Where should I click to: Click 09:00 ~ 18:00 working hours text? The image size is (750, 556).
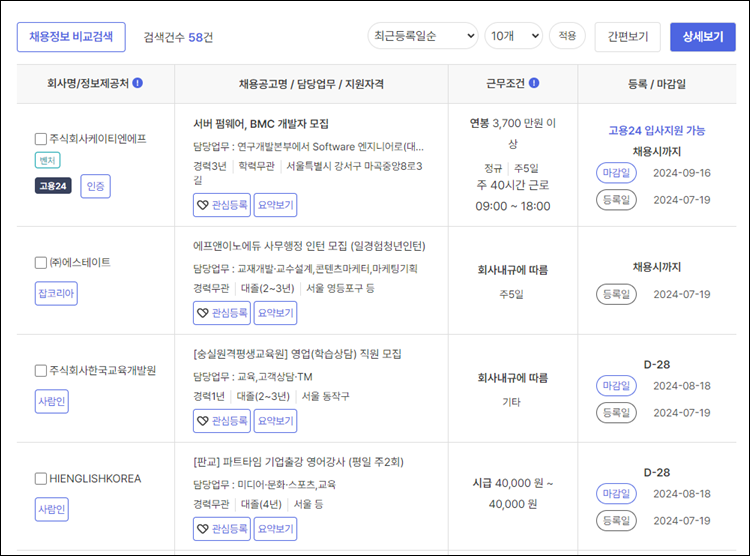coord(513,207)
